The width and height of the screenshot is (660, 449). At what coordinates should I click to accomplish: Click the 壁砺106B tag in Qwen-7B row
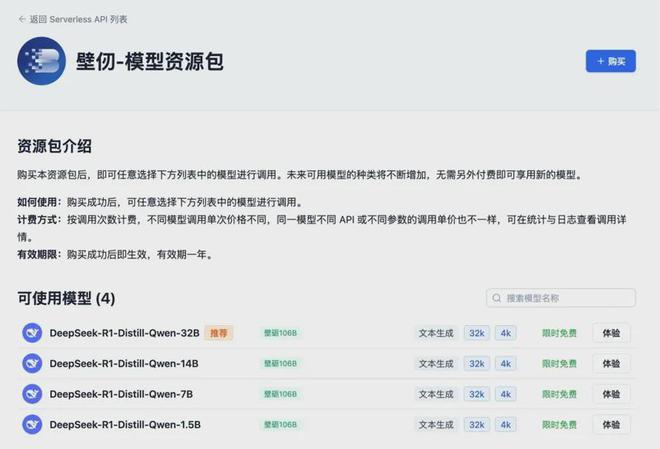point(280,394)
